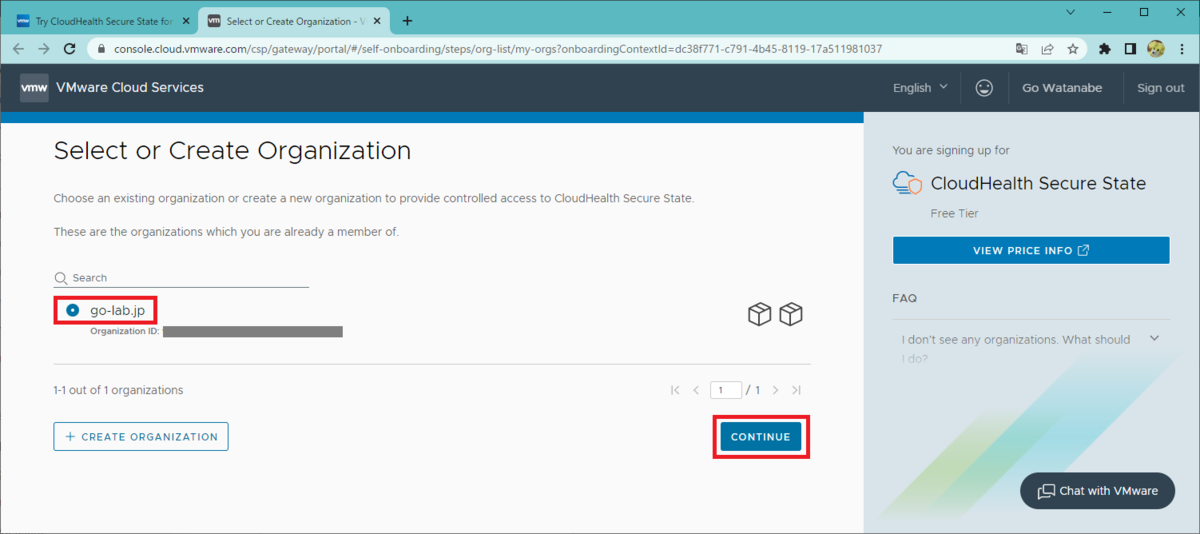
Task: Click the second service cube icon
Action: point(792,314)
